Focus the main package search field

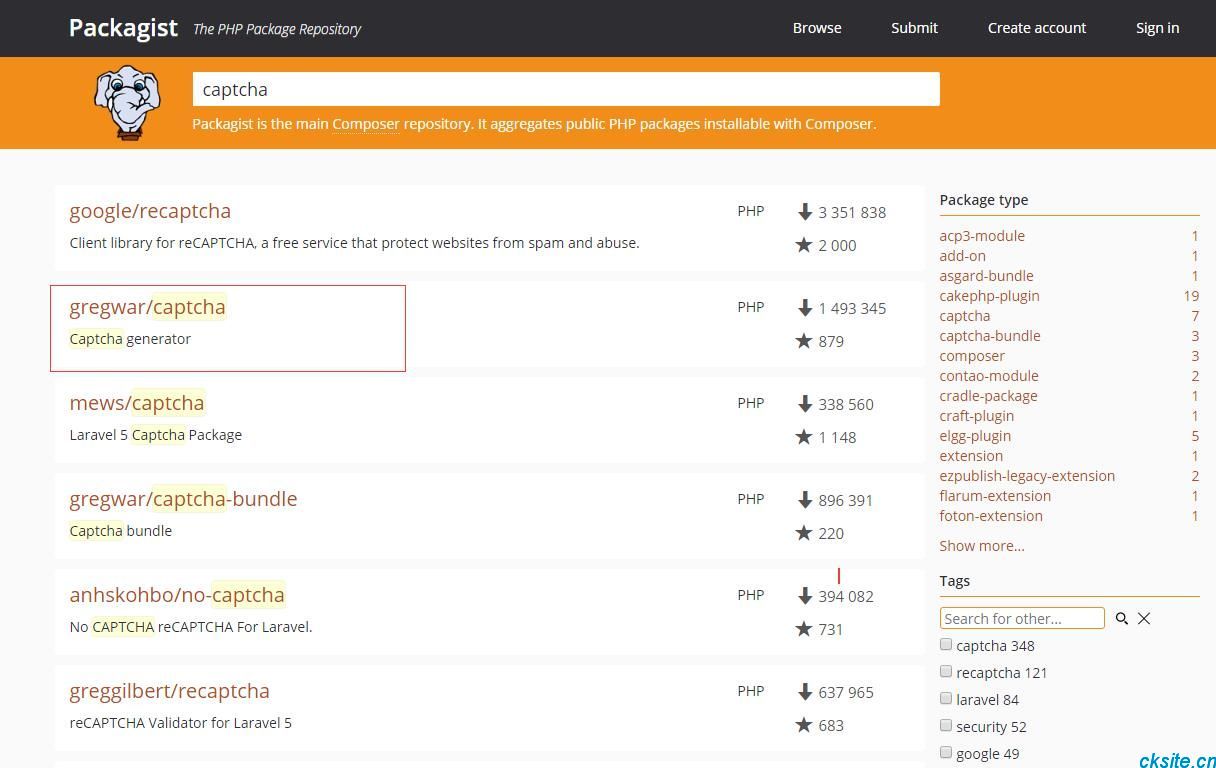[566, 89]
